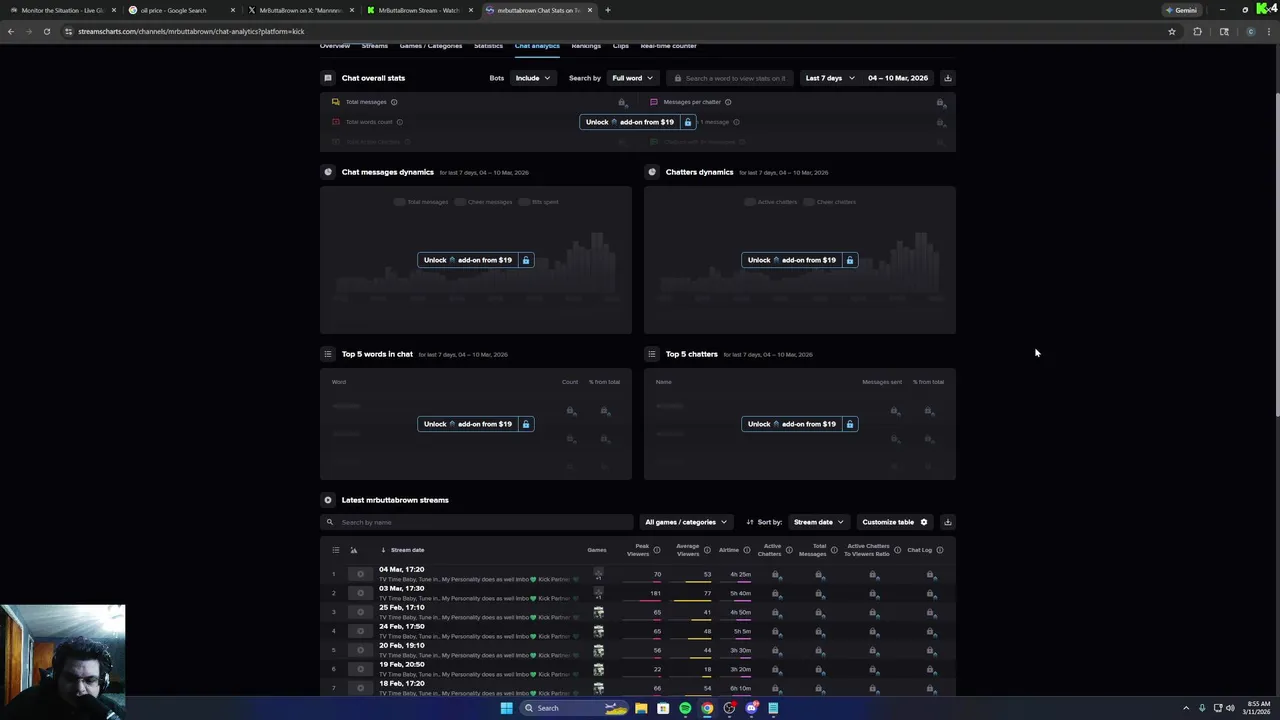1280x720 pixels.
Task: Switch to the Streams tab
Action: [375, 46]
